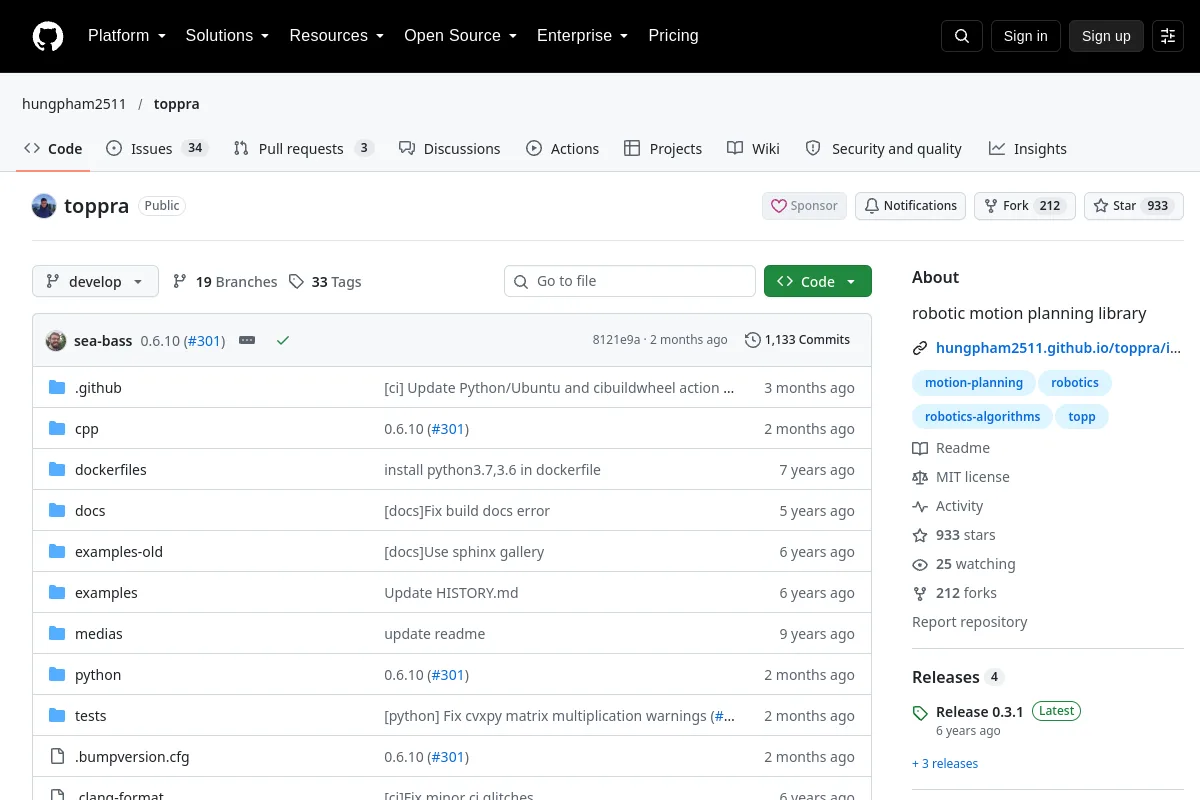Switch to the Discussions tab
This screenshot has width=1200, height=800.
click(449, 149)
